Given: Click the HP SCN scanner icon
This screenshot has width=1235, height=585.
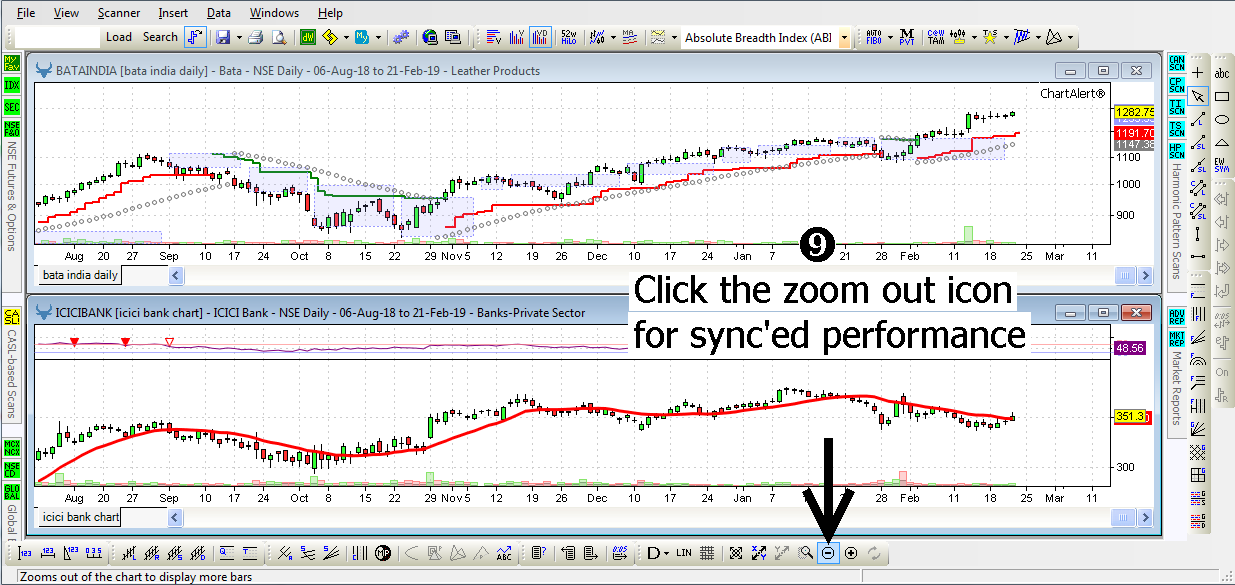Looking at the screenshot, I should (1176, 150).
